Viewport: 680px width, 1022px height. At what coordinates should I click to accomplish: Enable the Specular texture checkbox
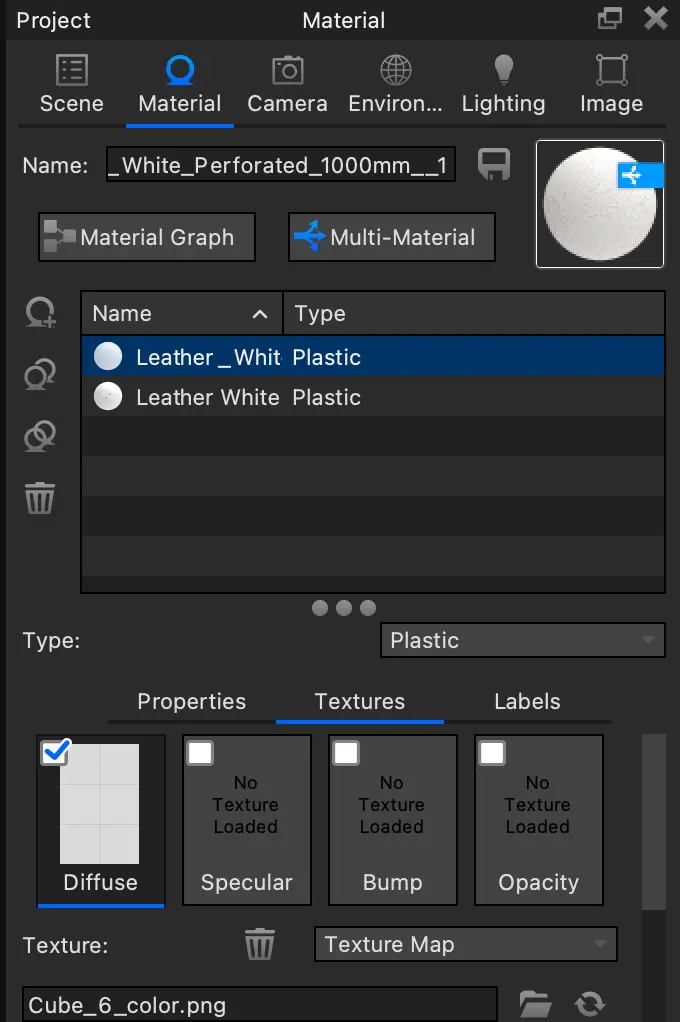point(200,753)
